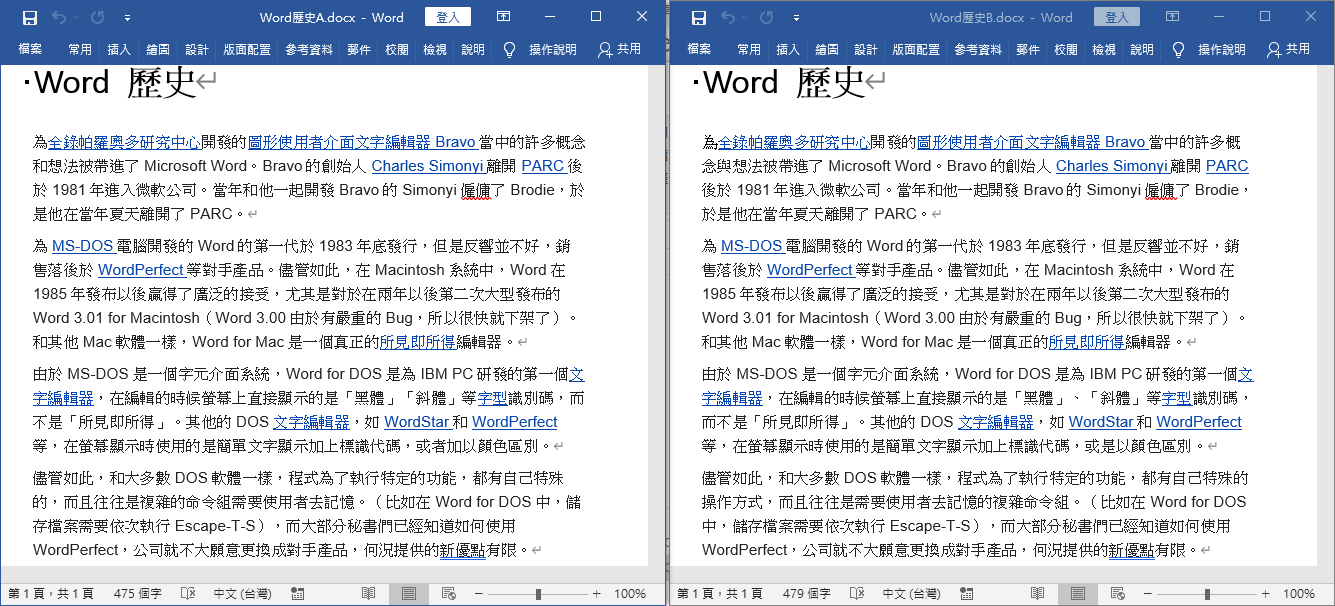Switch to Read Mode in Word歷史B
1335x606 pixels.
click(1038, 593)
